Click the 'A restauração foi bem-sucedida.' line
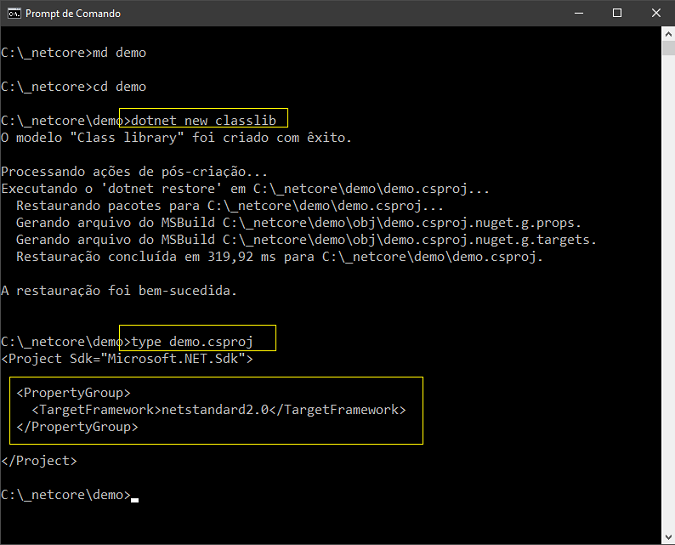 [x=119, y=291]
